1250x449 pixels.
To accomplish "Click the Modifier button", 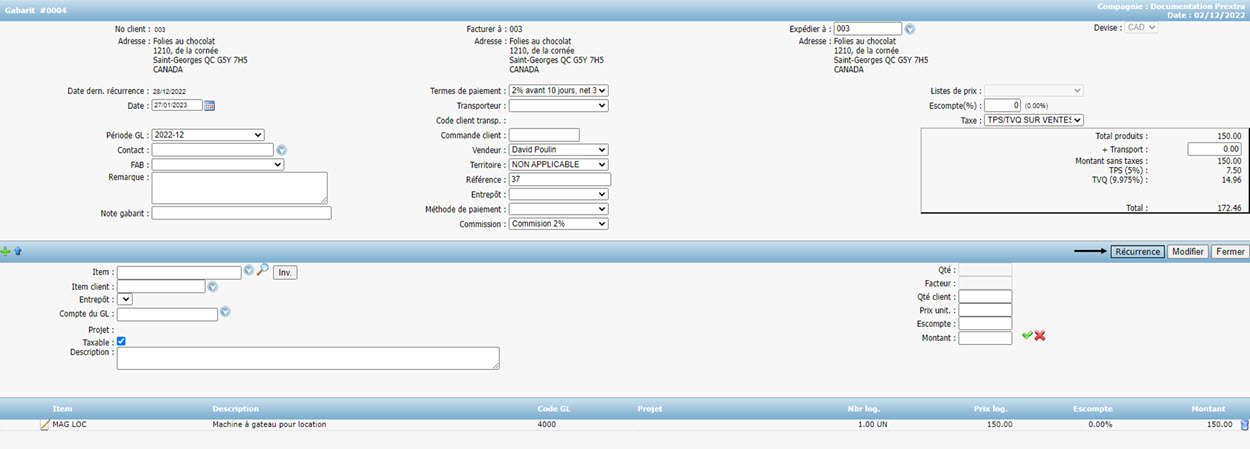I will point(1187,252).
